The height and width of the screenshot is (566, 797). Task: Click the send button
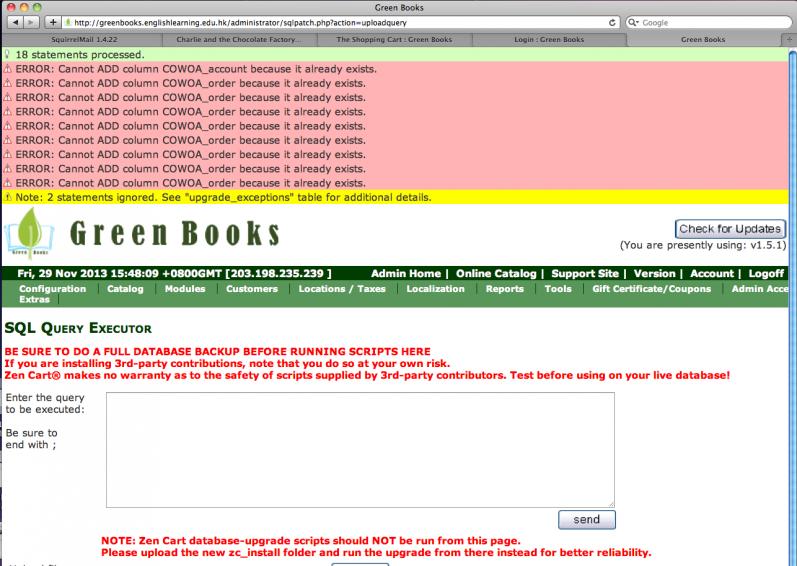pos(587,519)
